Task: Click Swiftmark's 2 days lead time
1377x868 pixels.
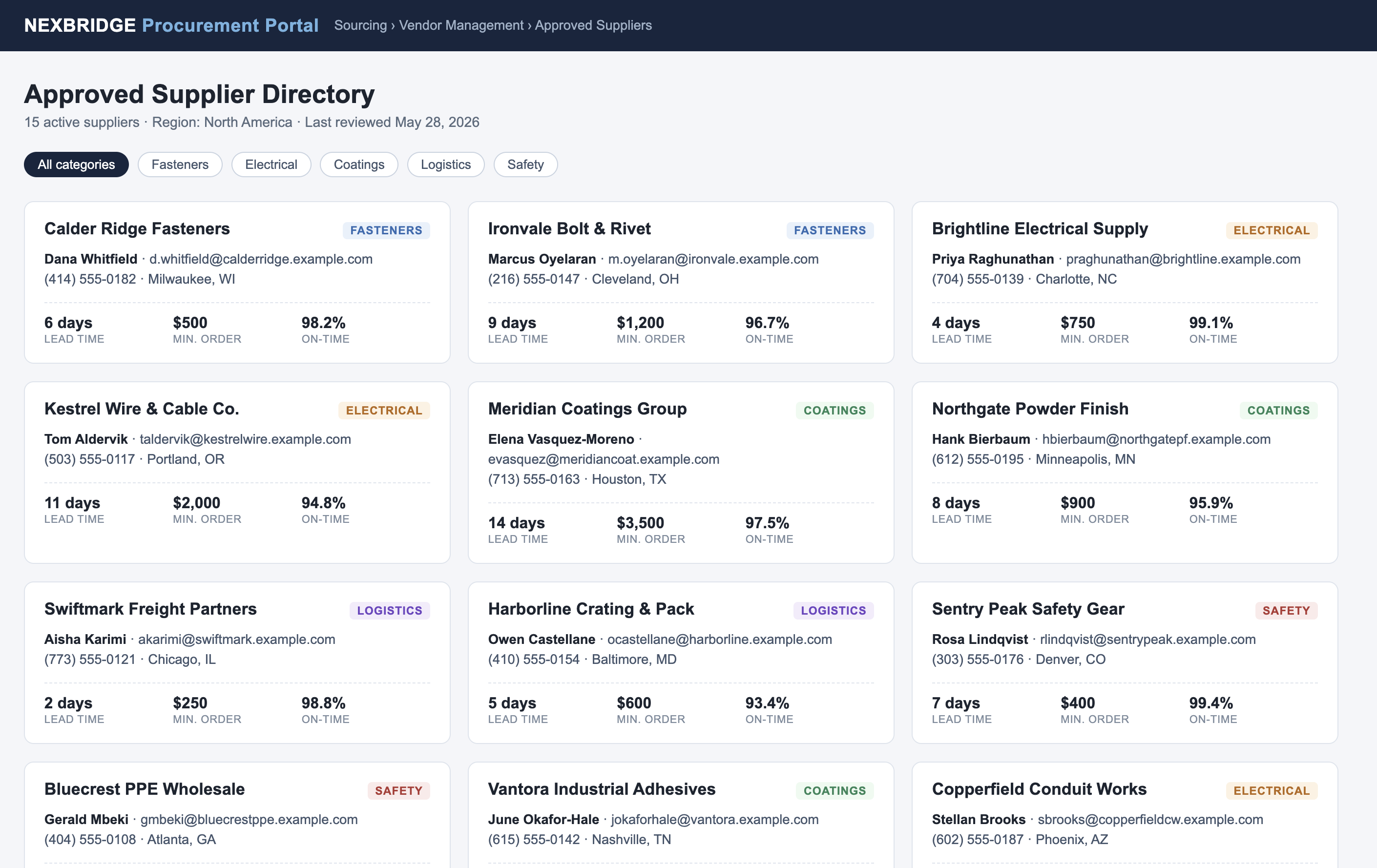Action: tap(68, 703)
